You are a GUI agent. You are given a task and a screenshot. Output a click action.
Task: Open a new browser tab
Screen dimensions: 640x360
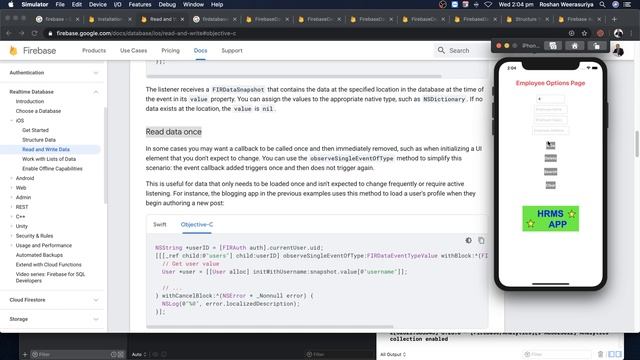coord(614,19)
